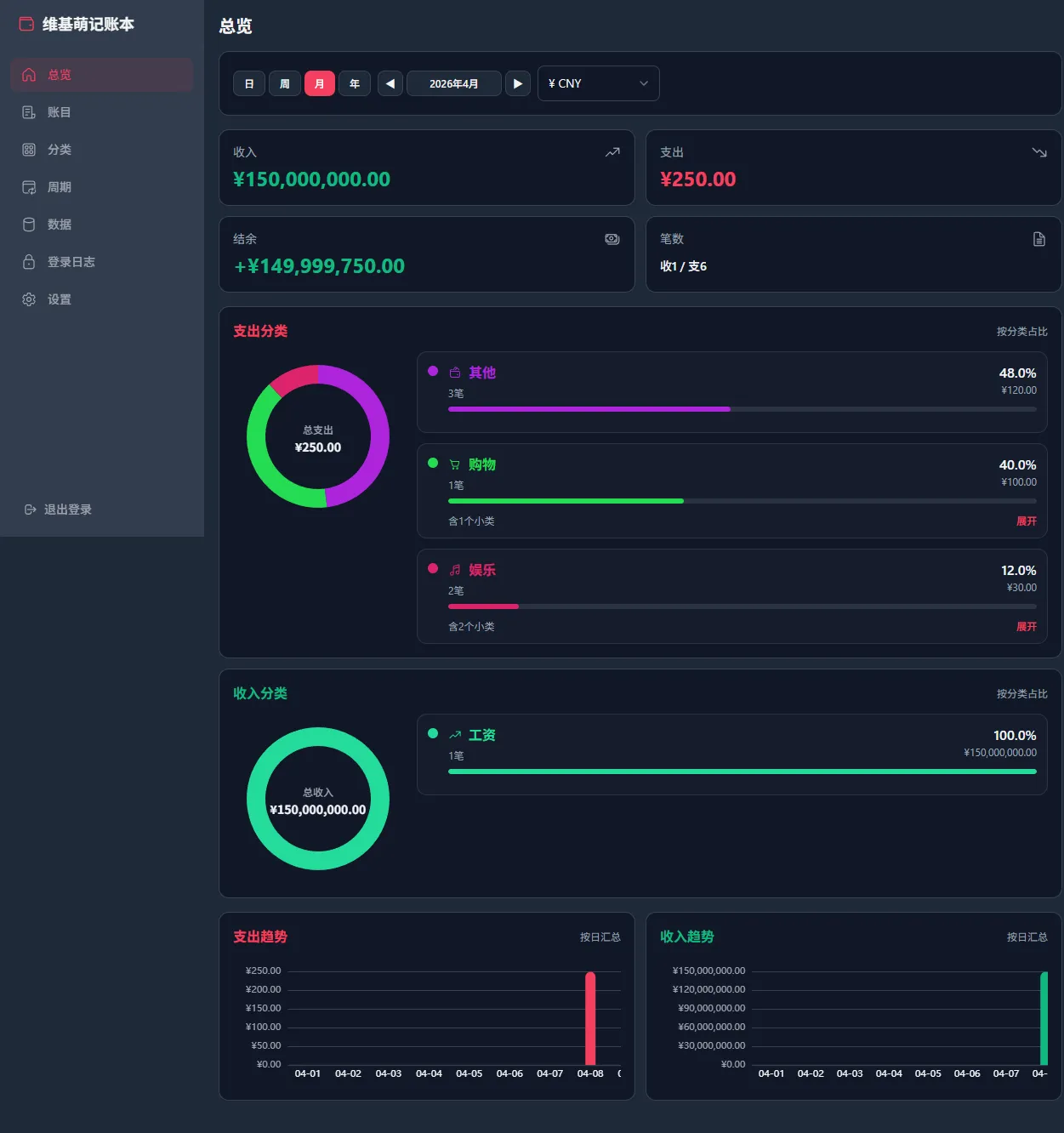Select the 年 period toggle
Viewport: 1064px width, 1133px height.
pyautogui.click(x=355, y=83)
